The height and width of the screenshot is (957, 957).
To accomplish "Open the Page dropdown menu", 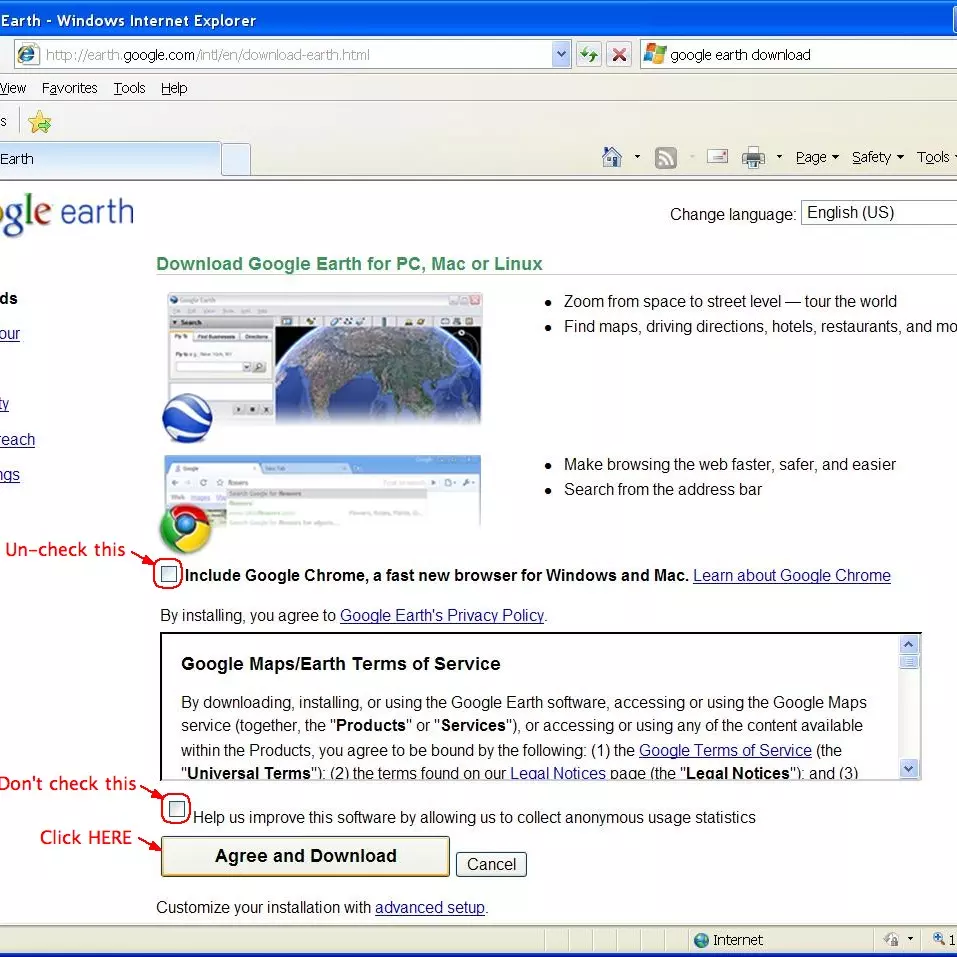I will pyautogui.click(x=816, y=157).
